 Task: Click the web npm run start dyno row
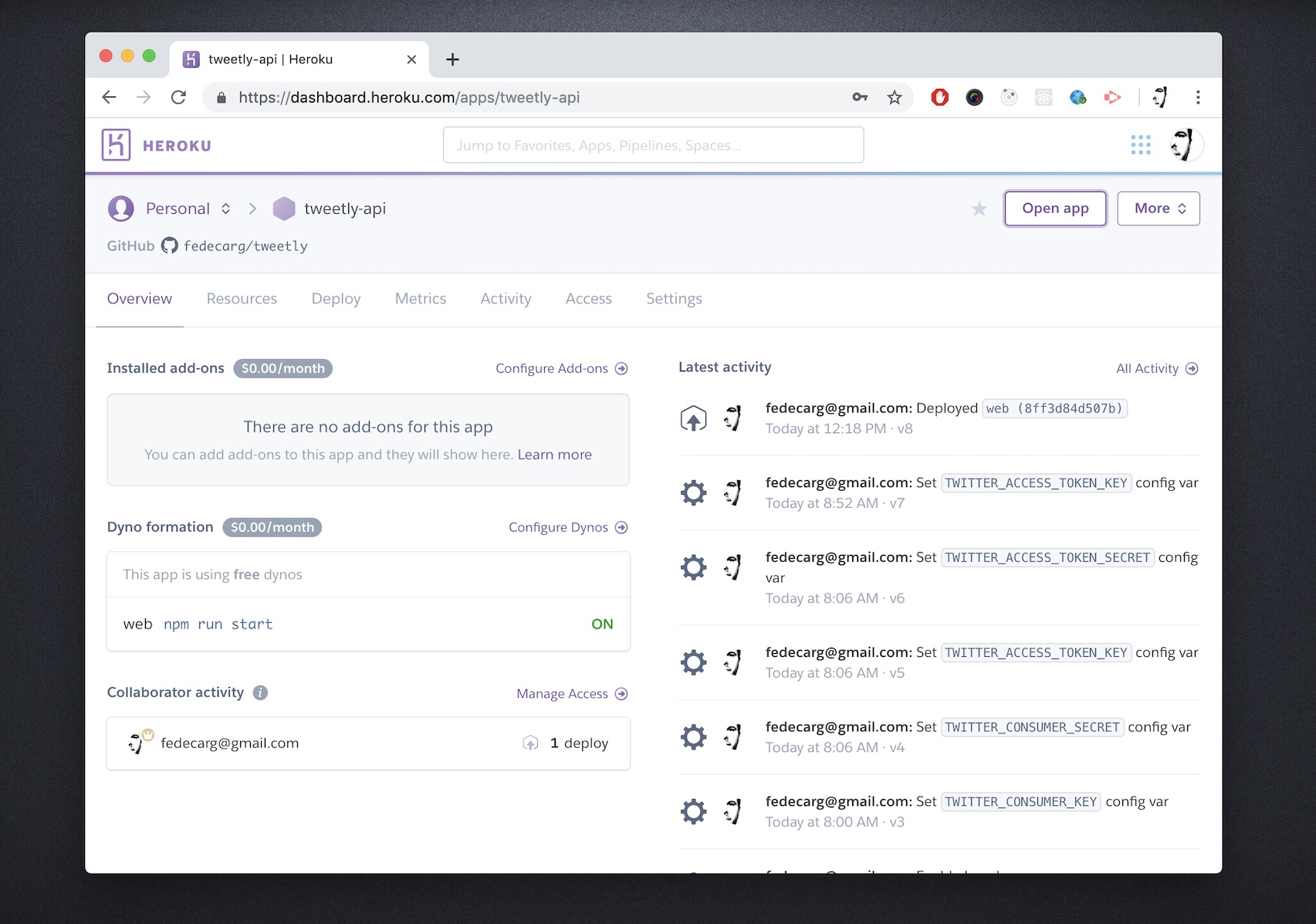(x=368, y=624)
